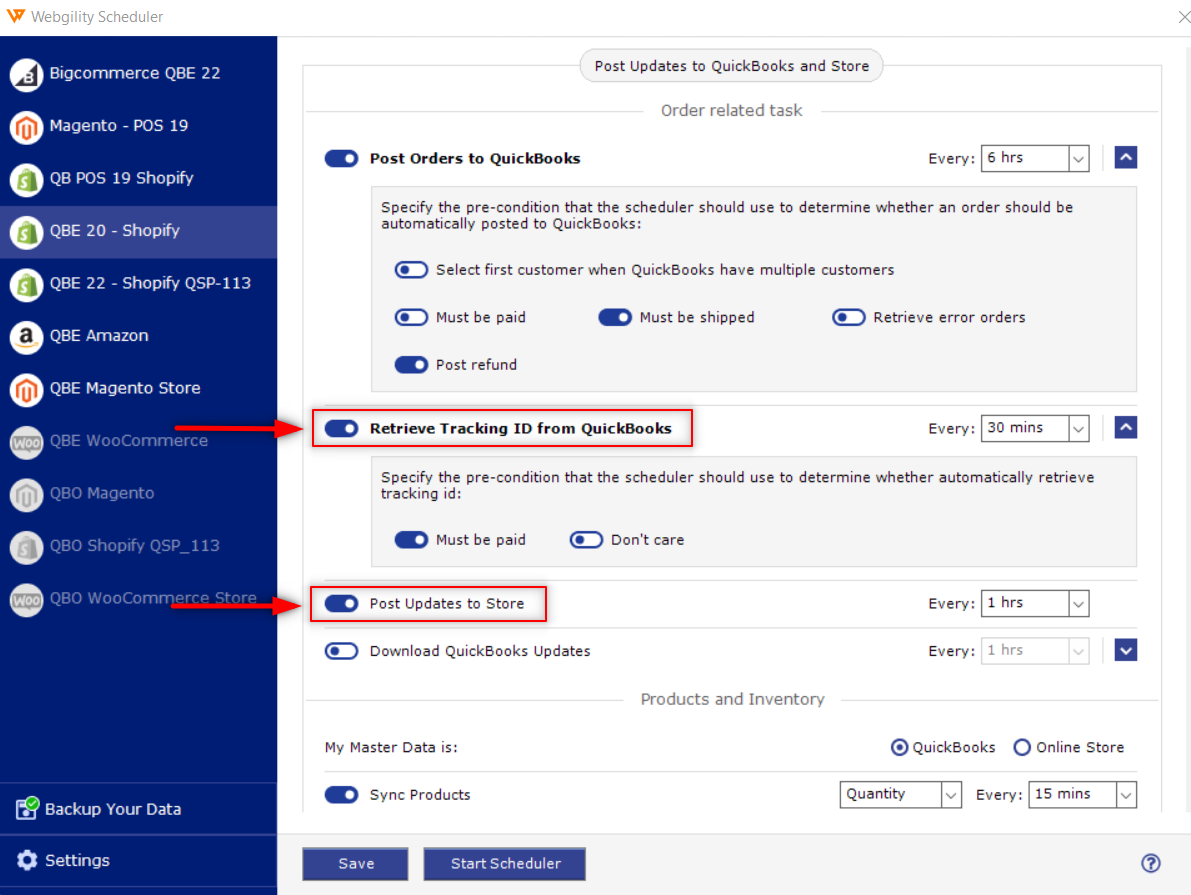This screenshot has width=1191, height=895.
Task: Enable Download QuickBooks Updates switch
Action: coord(341,651)
